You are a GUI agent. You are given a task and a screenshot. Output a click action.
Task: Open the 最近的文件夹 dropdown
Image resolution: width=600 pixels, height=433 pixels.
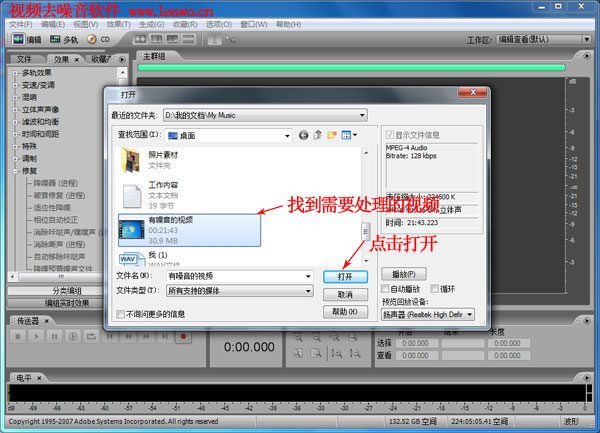(x=362, y=115)
